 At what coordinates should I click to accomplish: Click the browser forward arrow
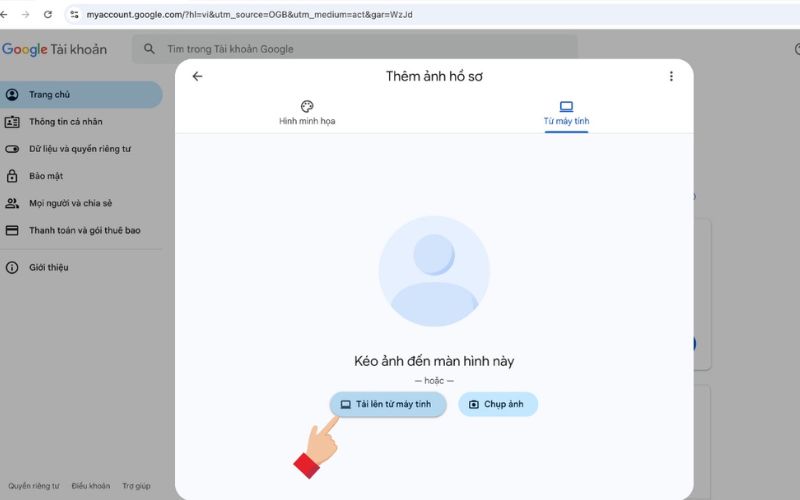pyautogui.click(x=25, y=15)
